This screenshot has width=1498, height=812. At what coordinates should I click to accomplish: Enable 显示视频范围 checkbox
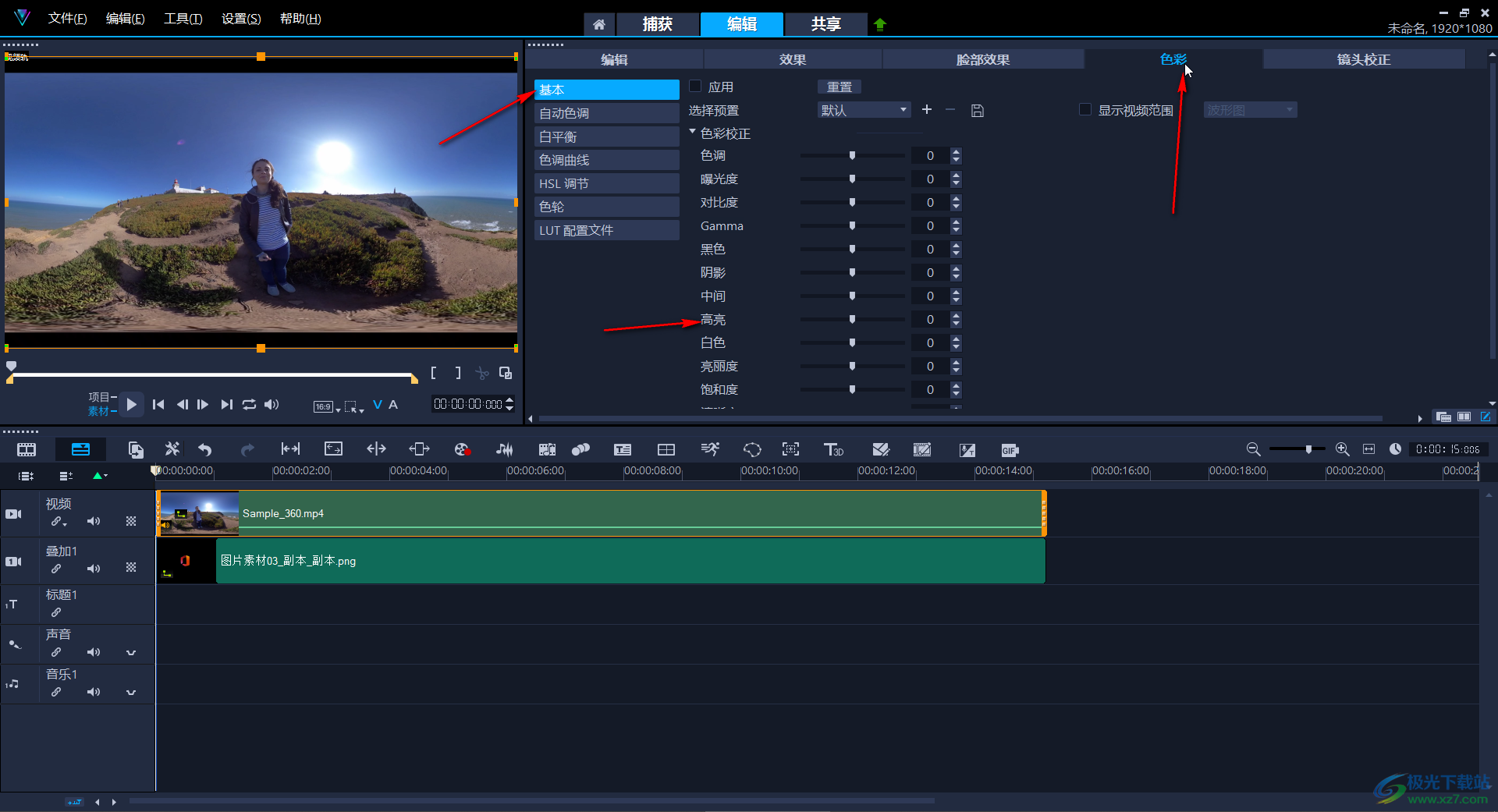point(1084,110)
